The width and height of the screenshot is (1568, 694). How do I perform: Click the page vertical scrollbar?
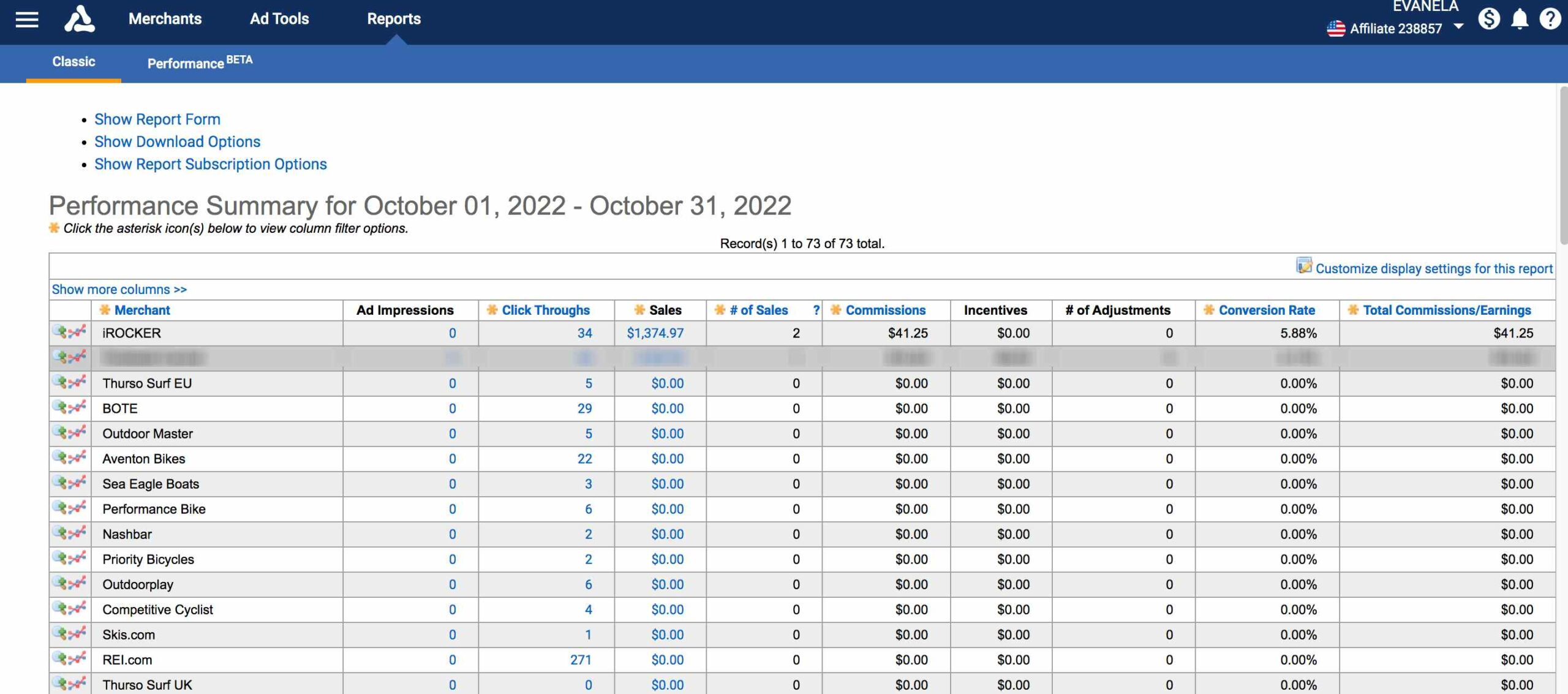pyautogui.click(x=1563, y=165)
